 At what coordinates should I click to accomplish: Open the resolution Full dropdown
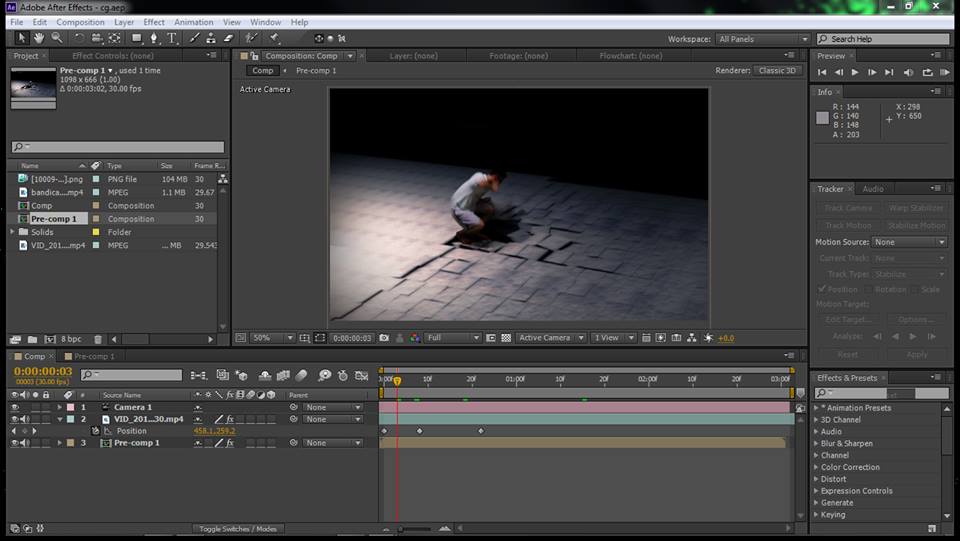[452, 338]
